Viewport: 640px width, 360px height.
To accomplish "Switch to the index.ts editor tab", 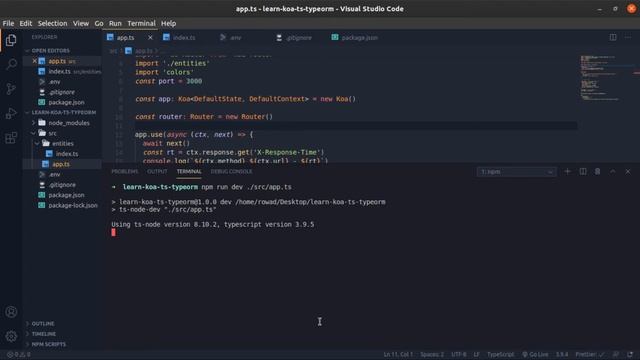I will [184, 38].
